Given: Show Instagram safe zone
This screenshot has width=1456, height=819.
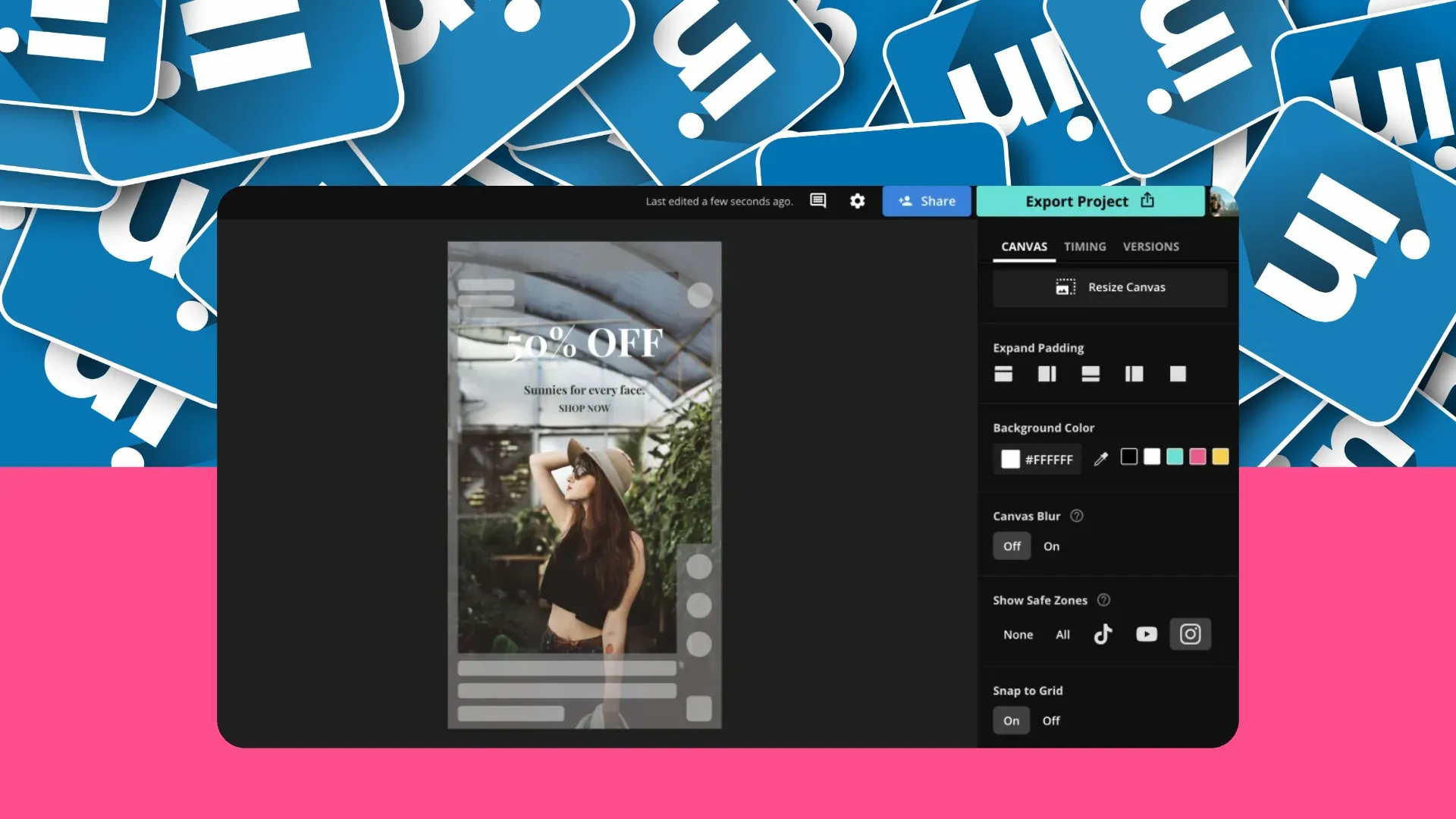Looking at the screenshot, I should (1191, 634).
